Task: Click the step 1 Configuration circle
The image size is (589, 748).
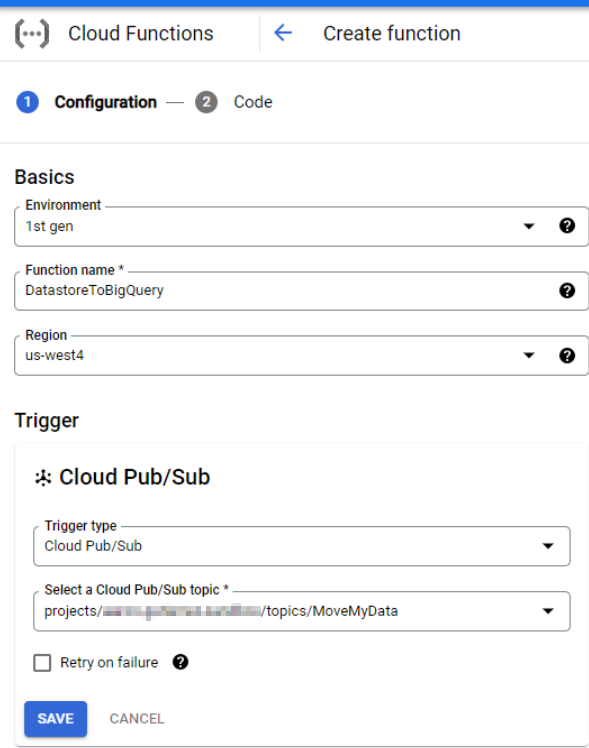Action: 28,102
